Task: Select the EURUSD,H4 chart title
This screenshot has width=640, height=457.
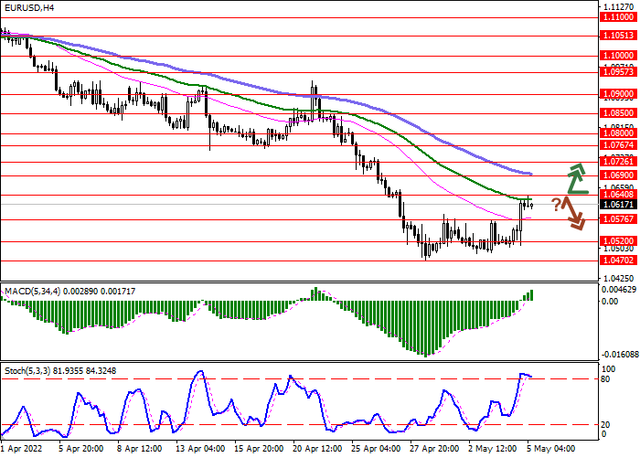Action: click(x=30, y=9)
